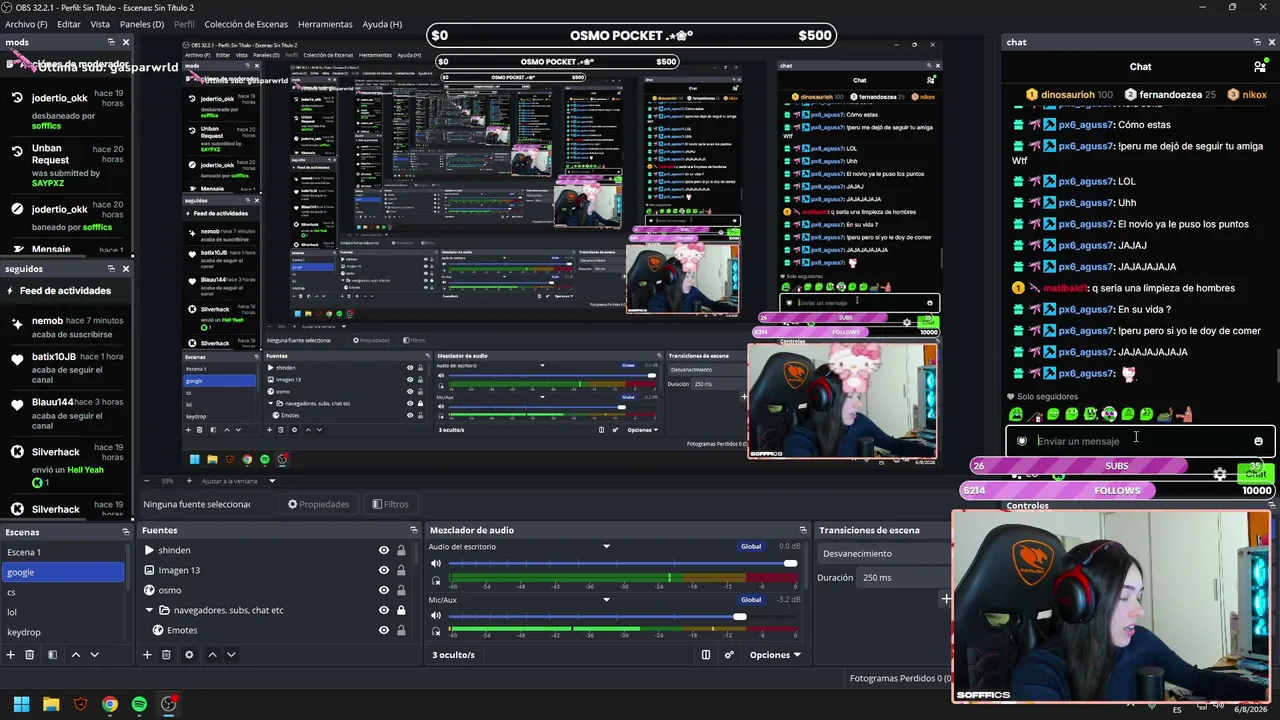This screenshot has width=1280, height=720.
Task: Select the keydrop scene
Action: click(x=64, y=632)
